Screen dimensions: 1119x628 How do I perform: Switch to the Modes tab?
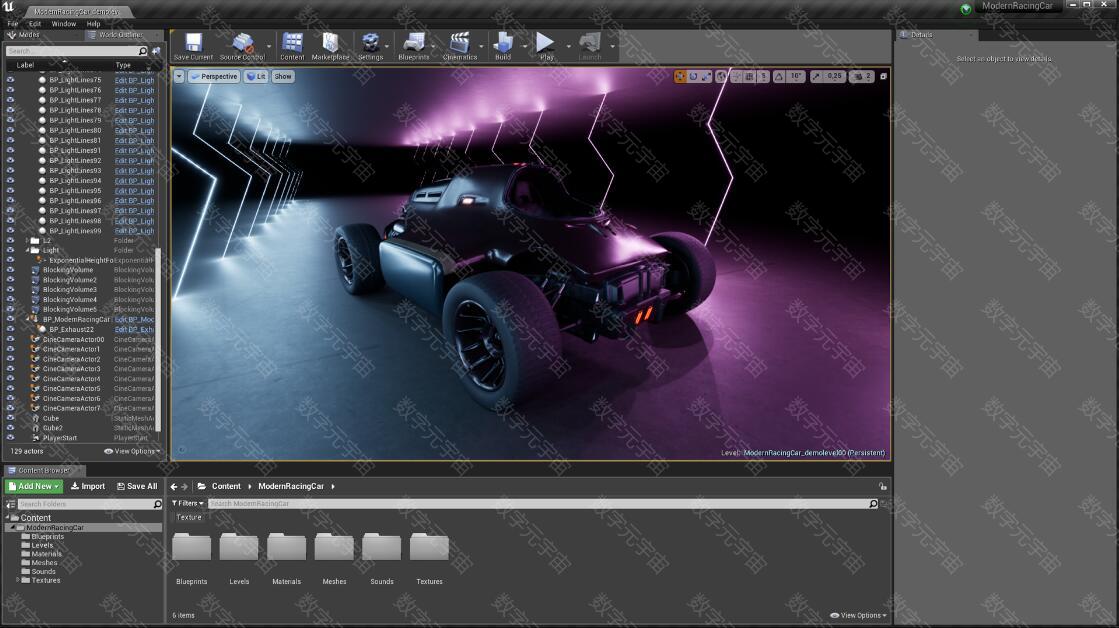click(x=29, y=35)
